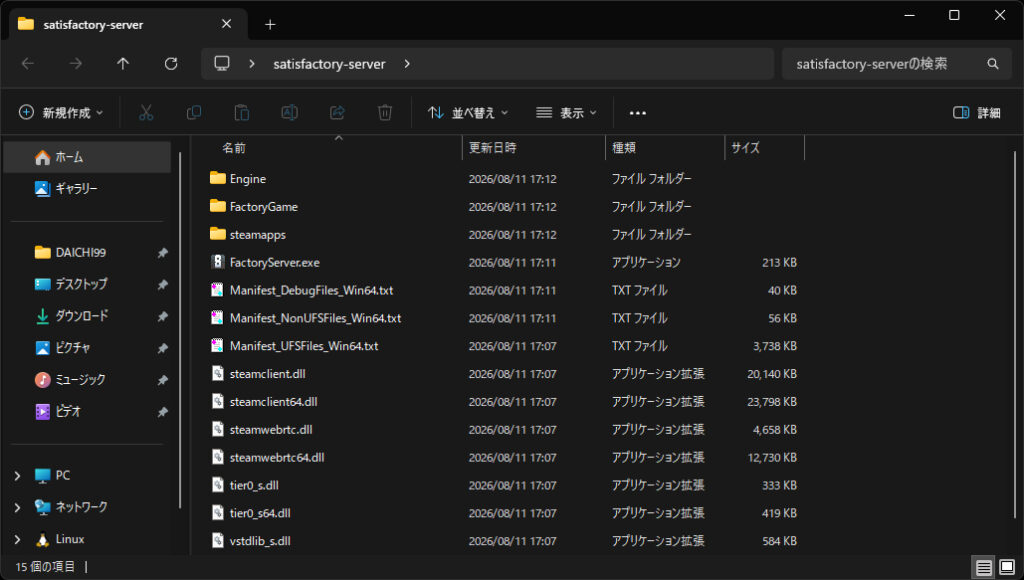
Task: Open the 新規作成 dropdown
Action: (x=61, y=113)
